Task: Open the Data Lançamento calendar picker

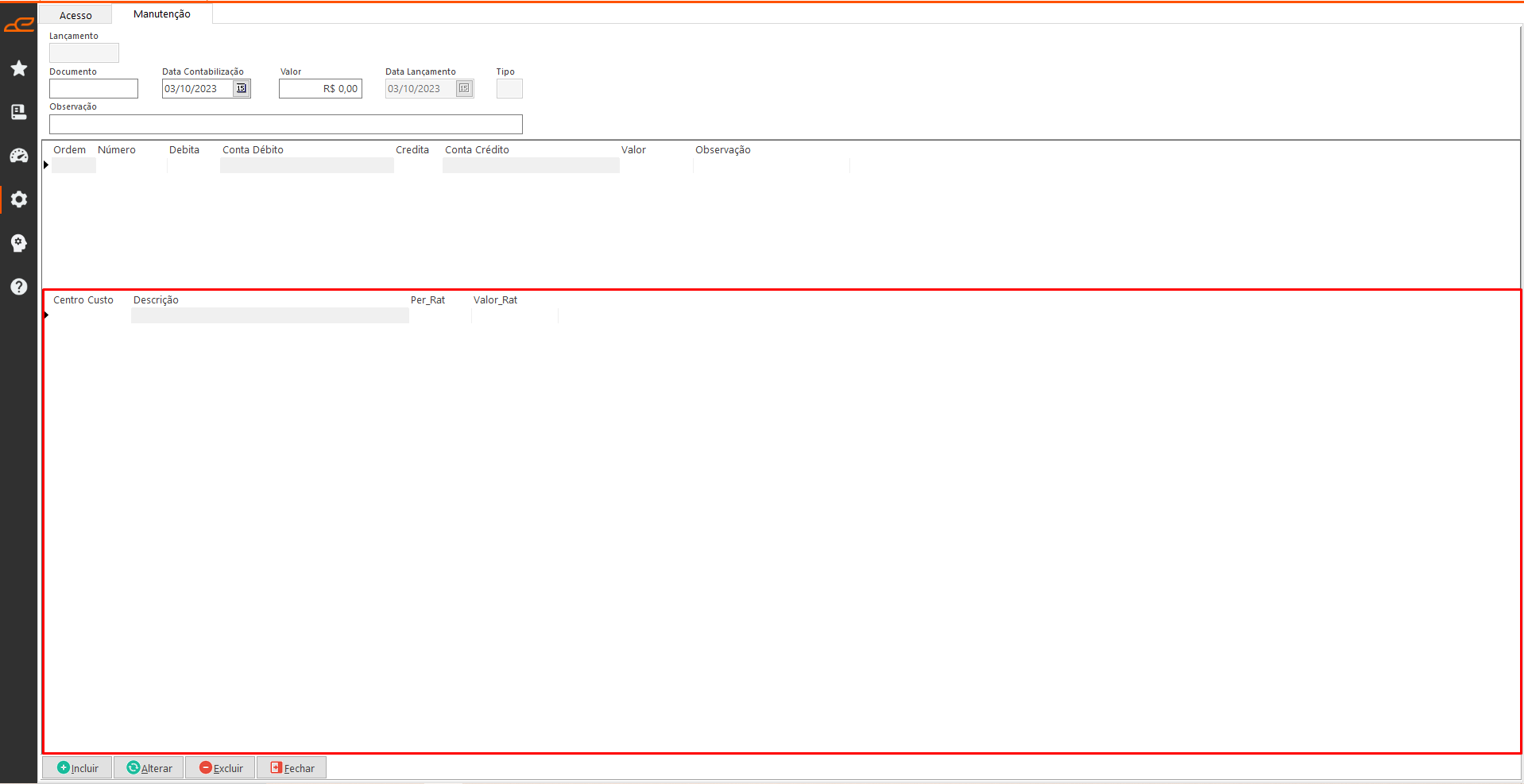Action: click(x=465, y=89)
